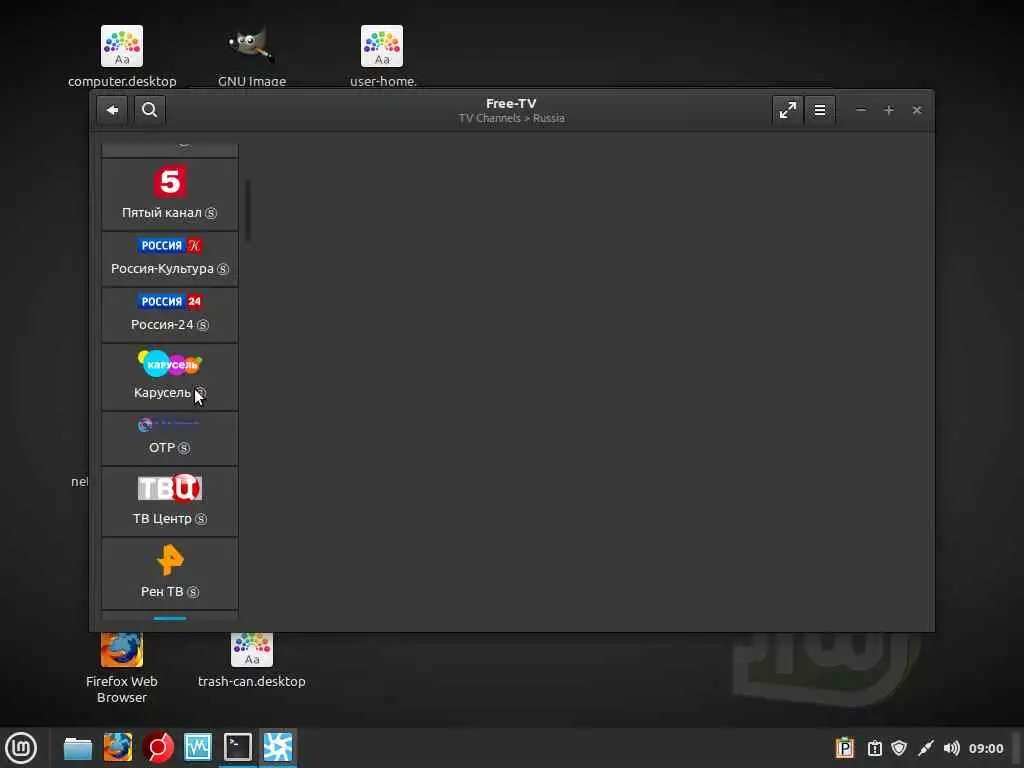
Task: Select the Пятый канал channel logo
Action: point(170,182)
